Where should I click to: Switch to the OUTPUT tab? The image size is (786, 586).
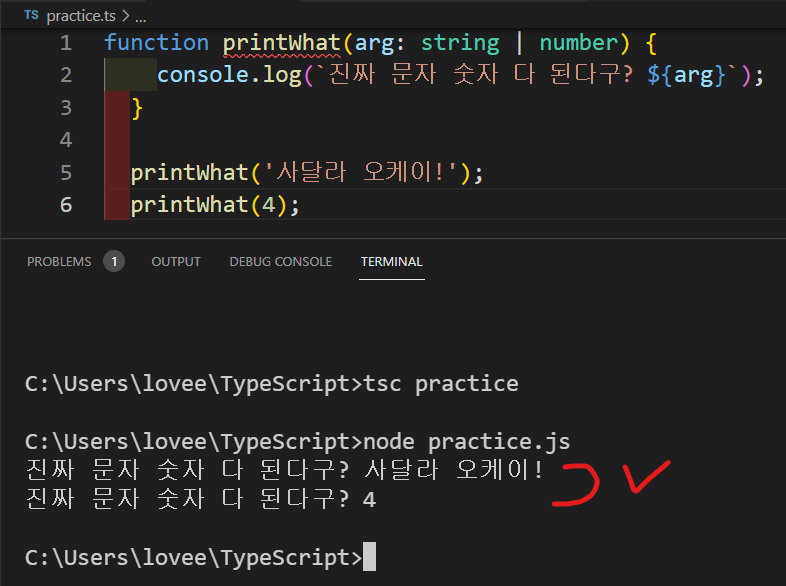point(176,262)
